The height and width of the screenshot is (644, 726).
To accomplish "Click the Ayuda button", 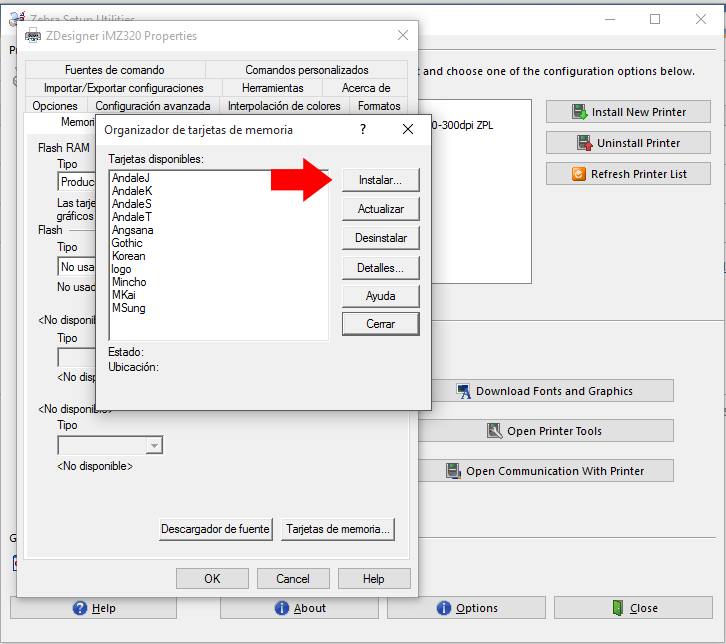I will click(381, 296).
